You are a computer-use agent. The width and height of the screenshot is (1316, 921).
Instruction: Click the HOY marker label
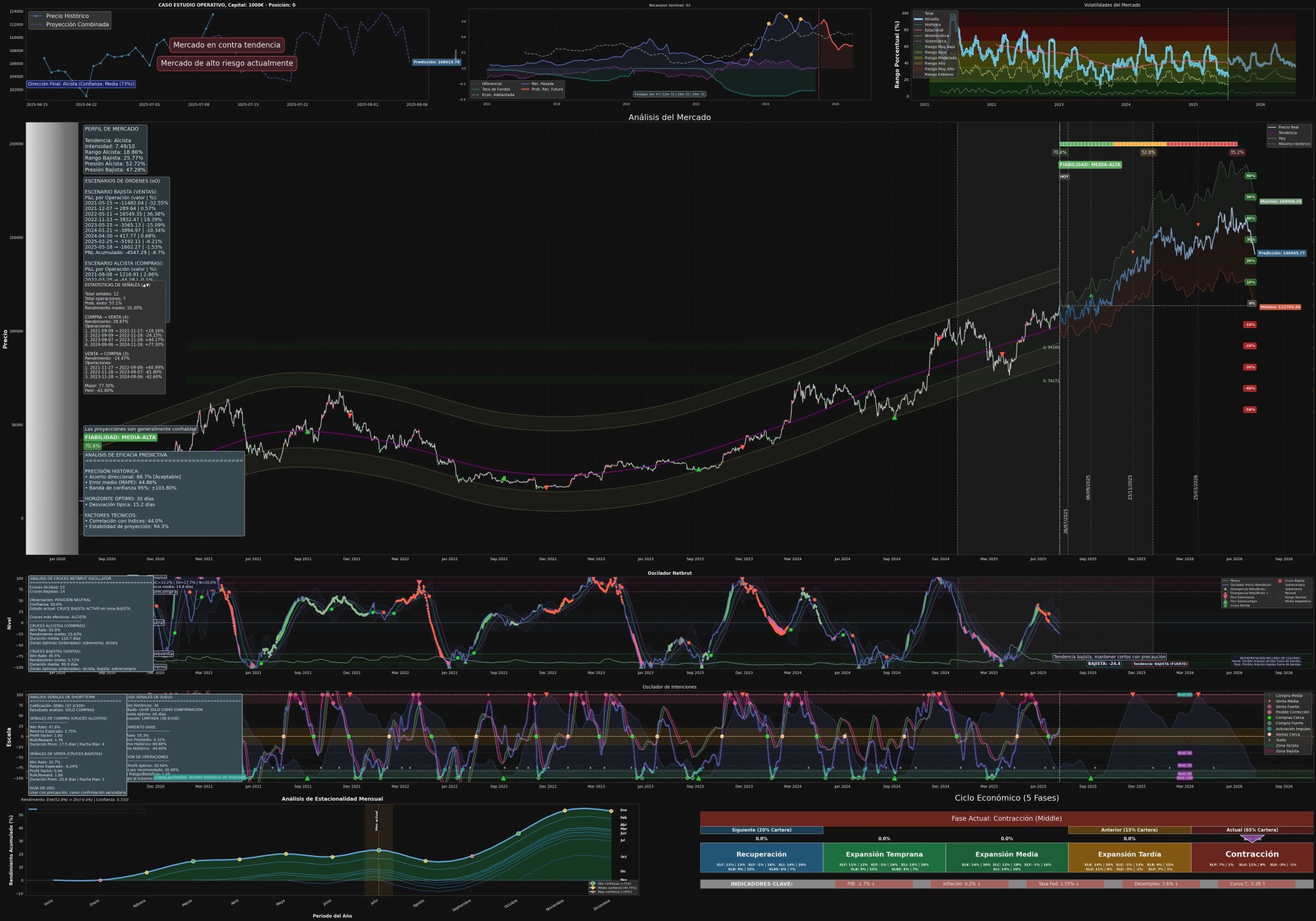pos(1064,176)
